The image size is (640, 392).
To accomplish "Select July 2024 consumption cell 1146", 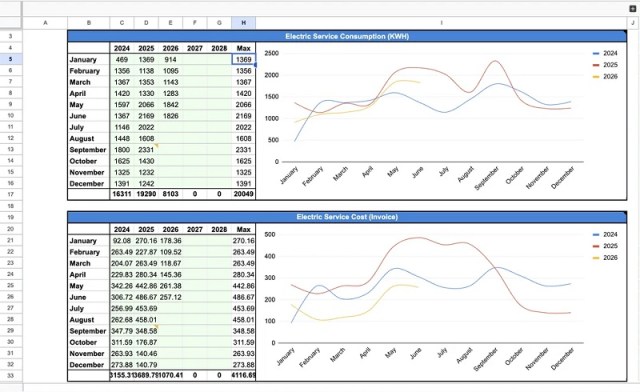I will pyautogui.click(x=122, y=127).
